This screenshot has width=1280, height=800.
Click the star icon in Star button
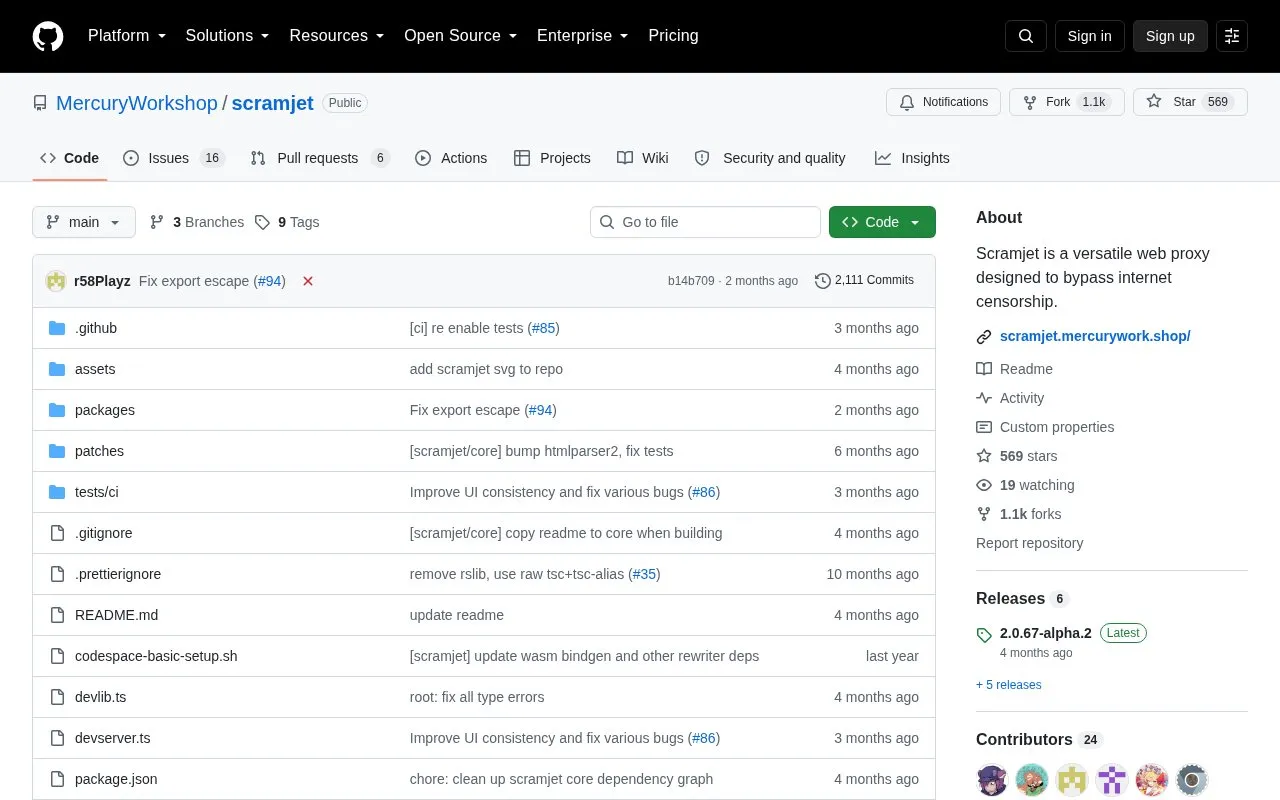tap(1154, 102)
